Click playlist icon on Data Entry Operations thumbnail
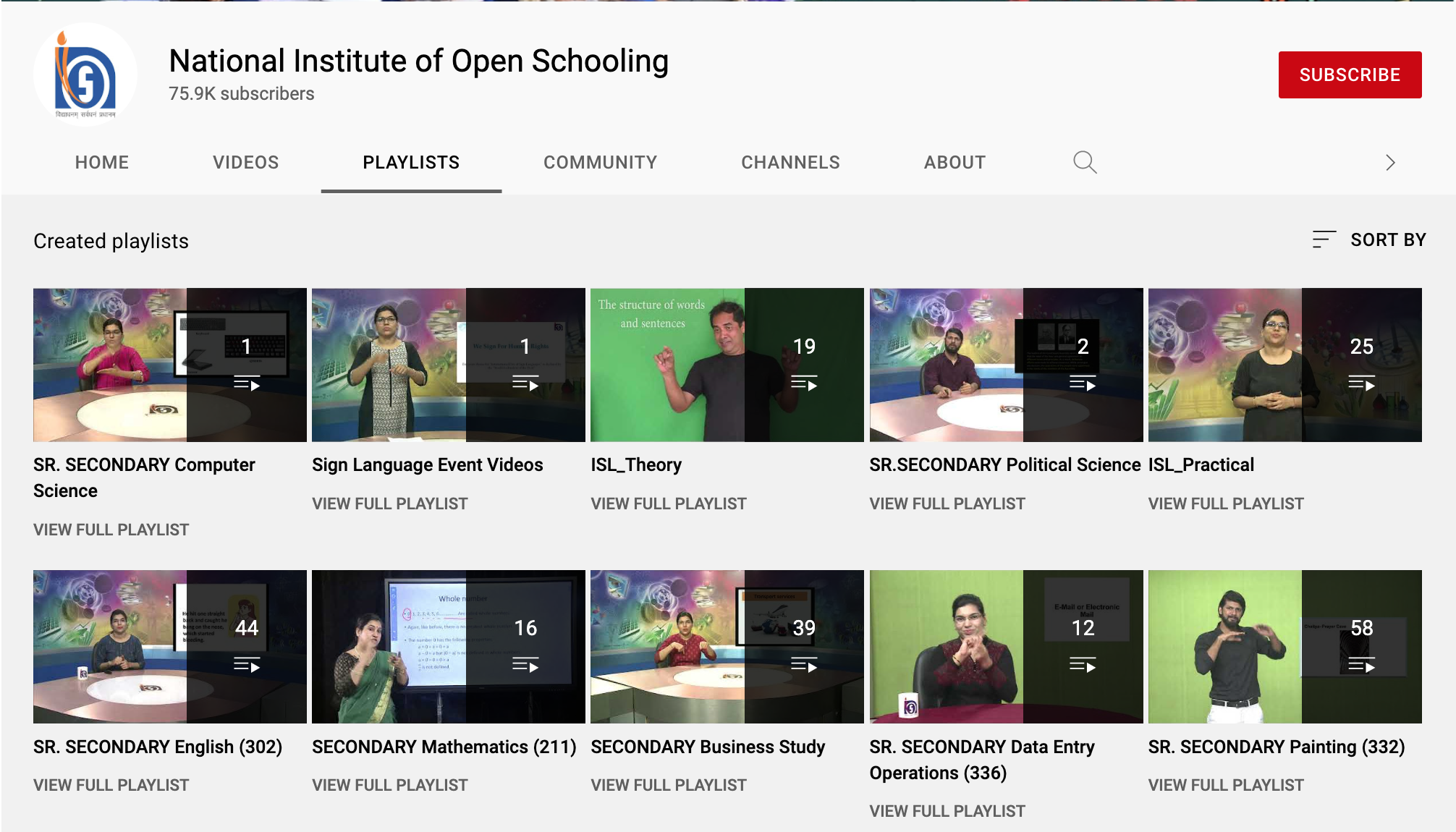 click(1083, 665)
